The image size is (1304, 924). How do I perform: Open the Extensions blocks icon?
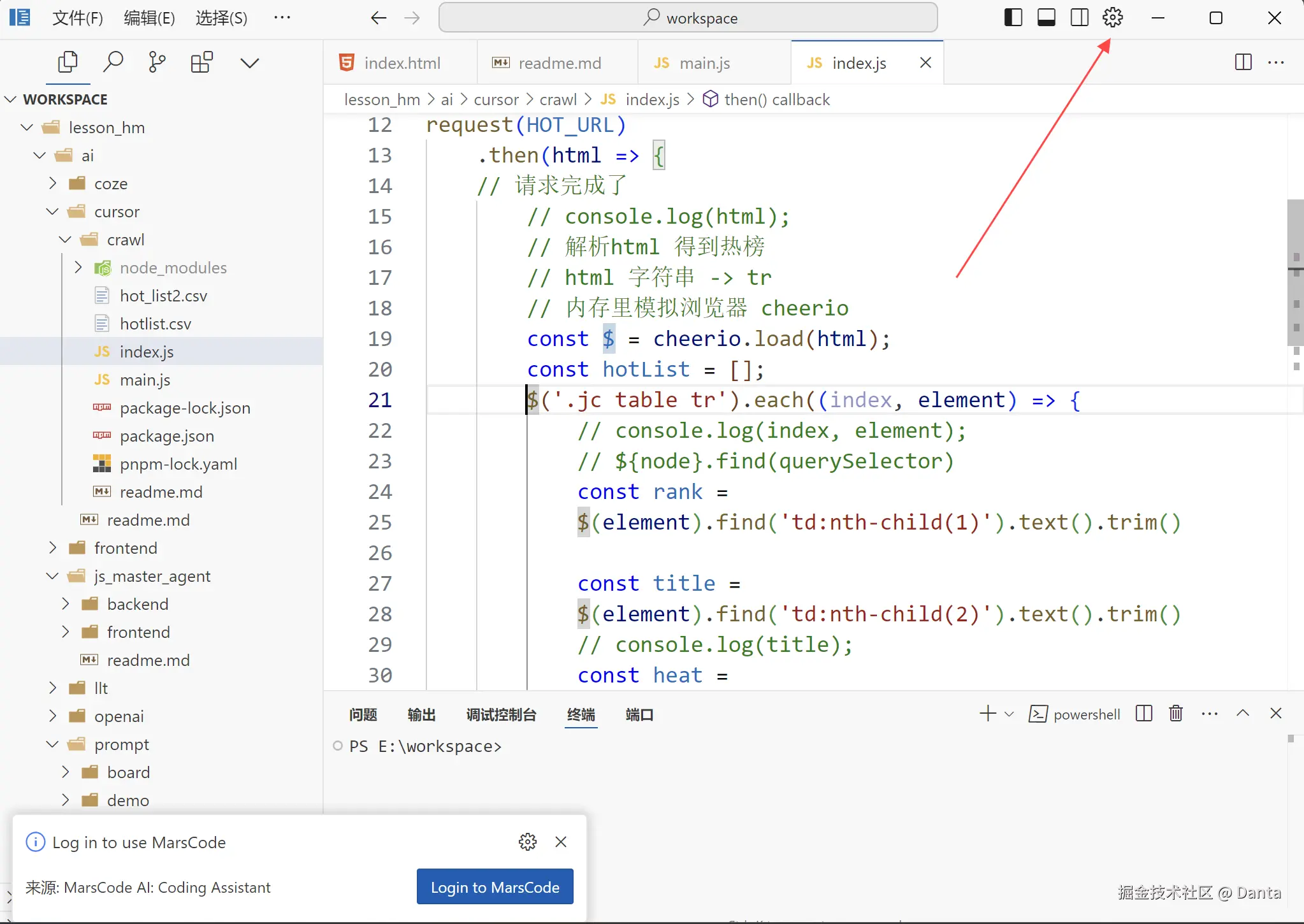(x=202, y=62)
